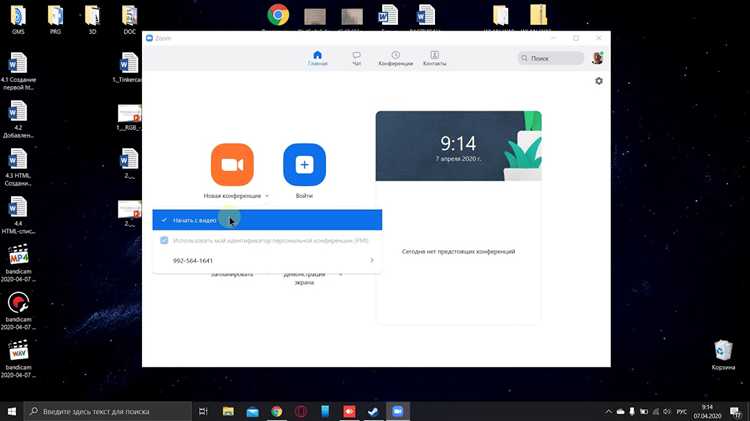Open the GMS desktop folder

[18, 19]
